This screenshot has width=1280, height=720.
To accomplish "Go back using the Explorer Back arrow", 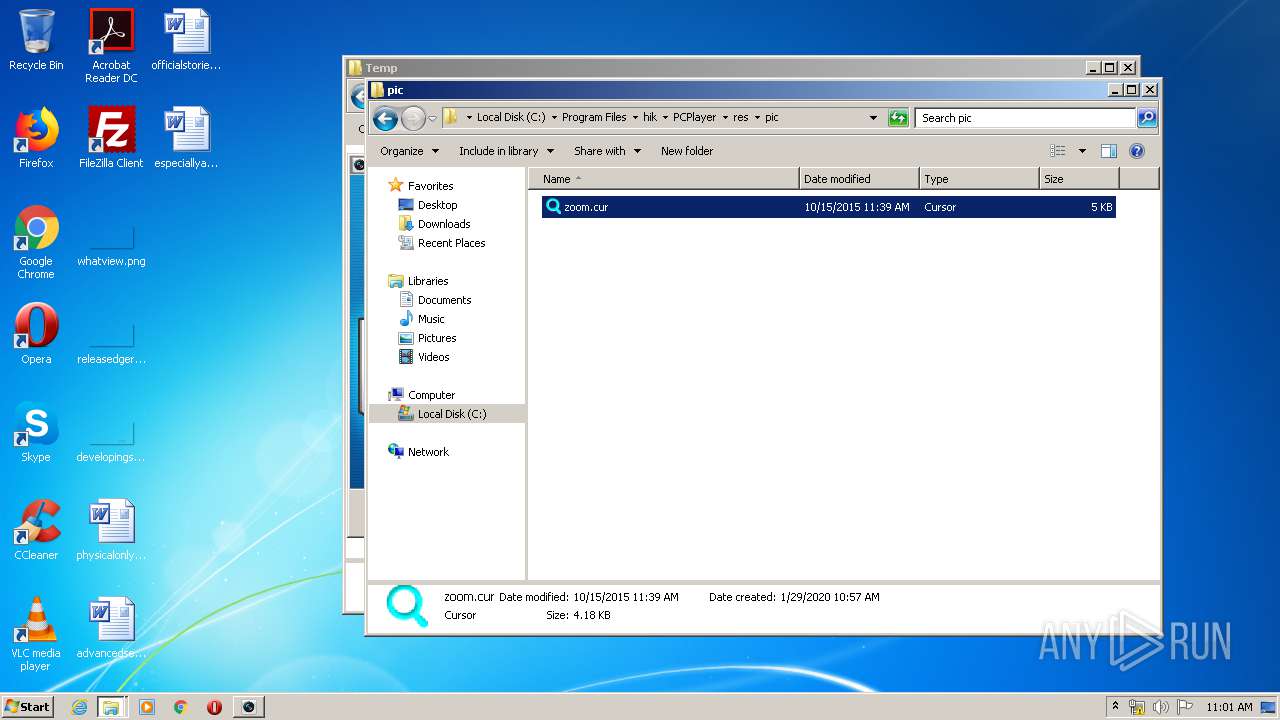I will coord(385,119).
